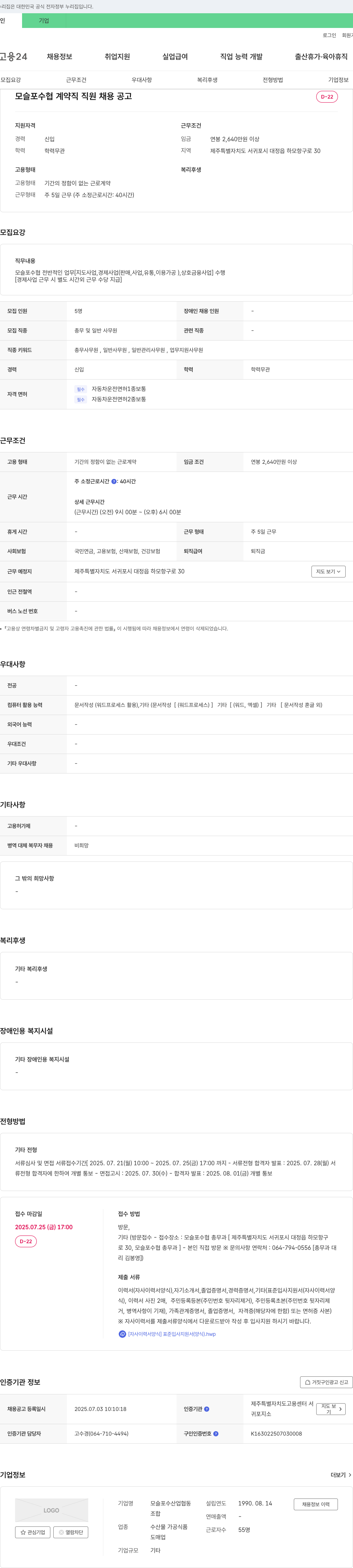Click the 자동차운전면허1종보통 license entry
353x1568 pixels.
(119, 389)
